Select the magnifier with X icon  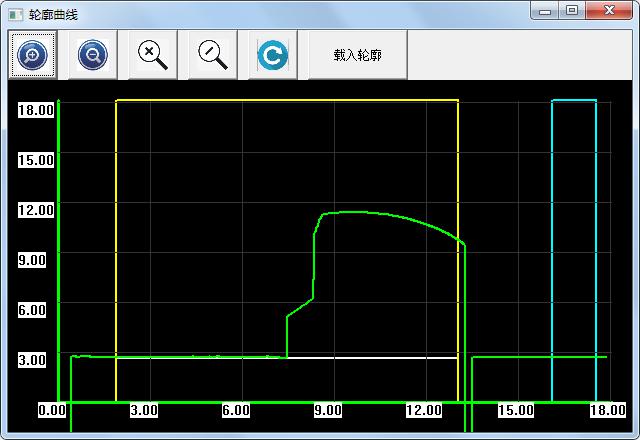[x=152, y=55]
